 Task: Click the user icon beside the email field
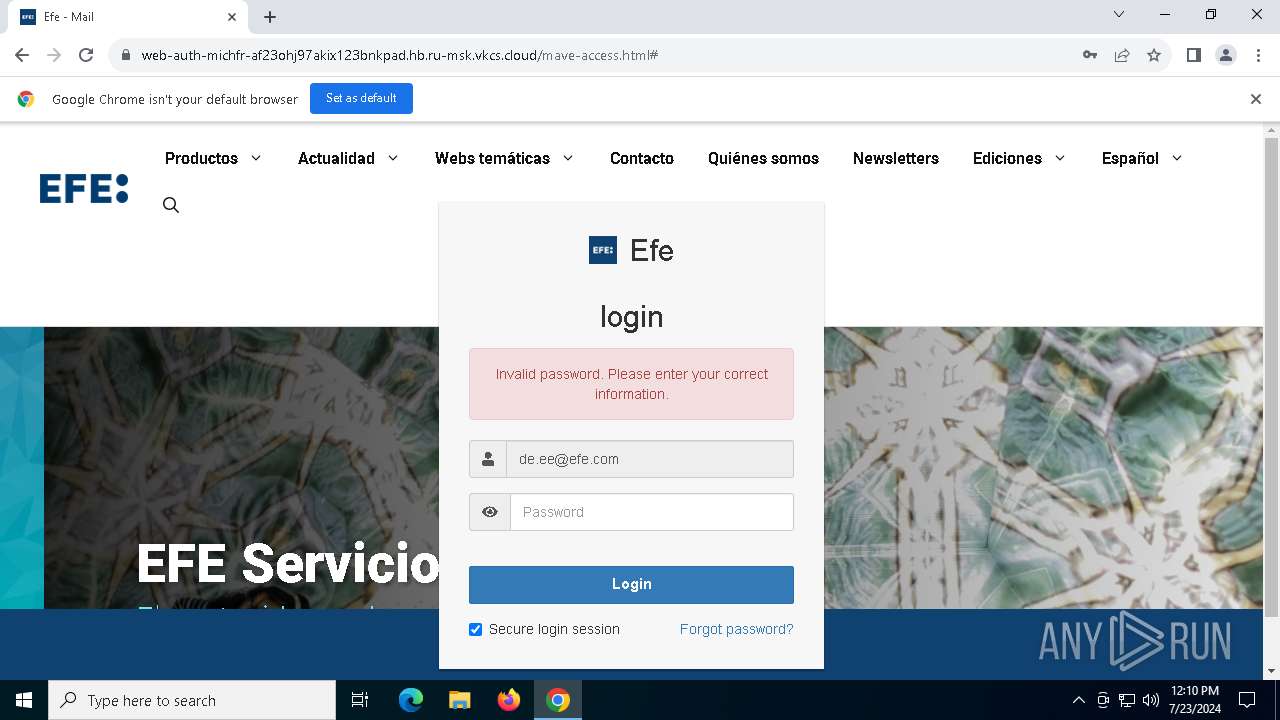[x=488, y=459]
